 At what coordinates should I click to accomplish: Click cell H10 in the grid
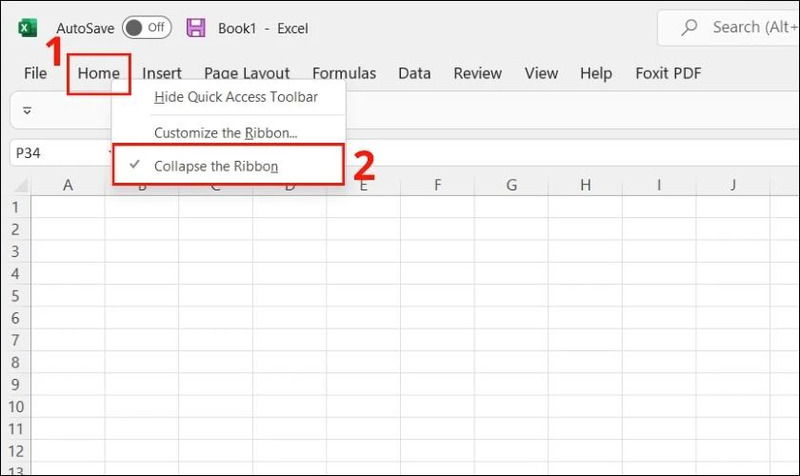(x=585, y=407)
